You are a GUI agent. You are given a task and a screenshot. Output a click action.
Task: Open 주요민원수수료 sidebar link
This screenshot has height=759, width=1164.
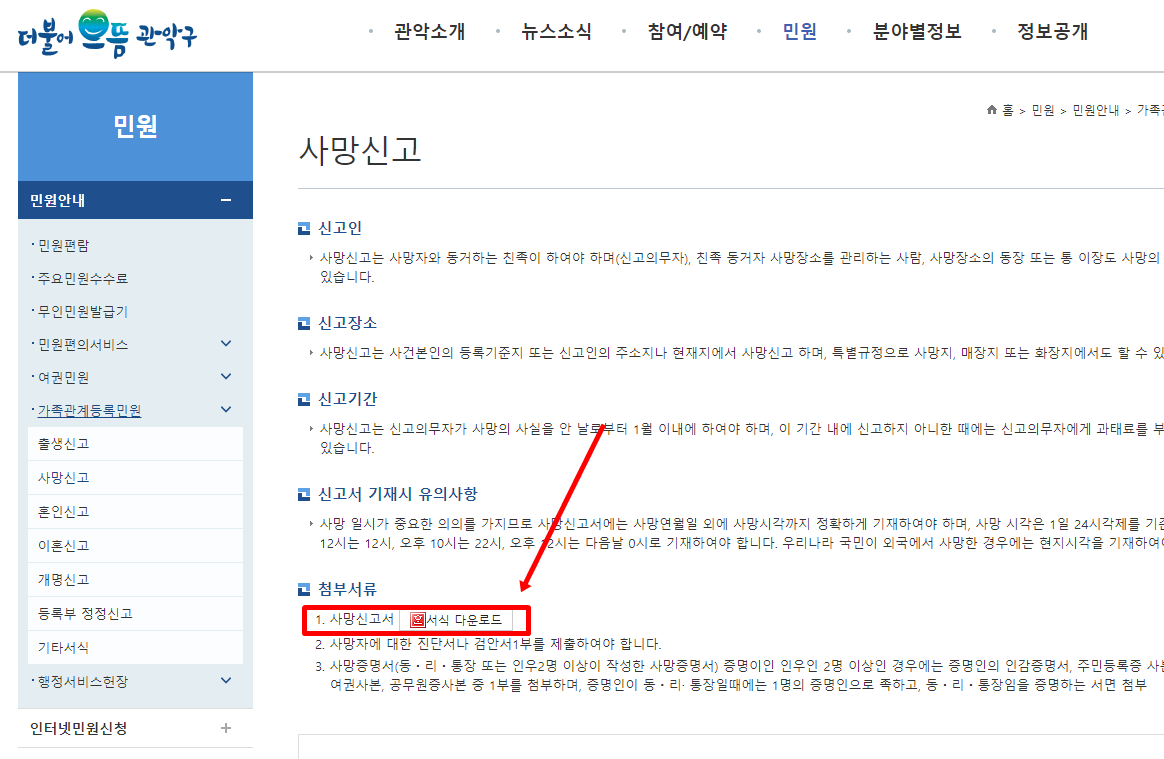coord(82,278)
